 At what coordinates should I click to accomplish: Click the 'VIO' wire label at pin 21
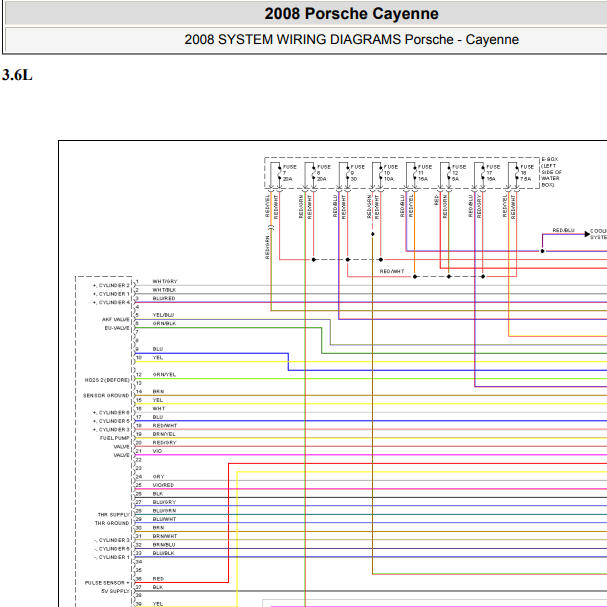[157, 451]
